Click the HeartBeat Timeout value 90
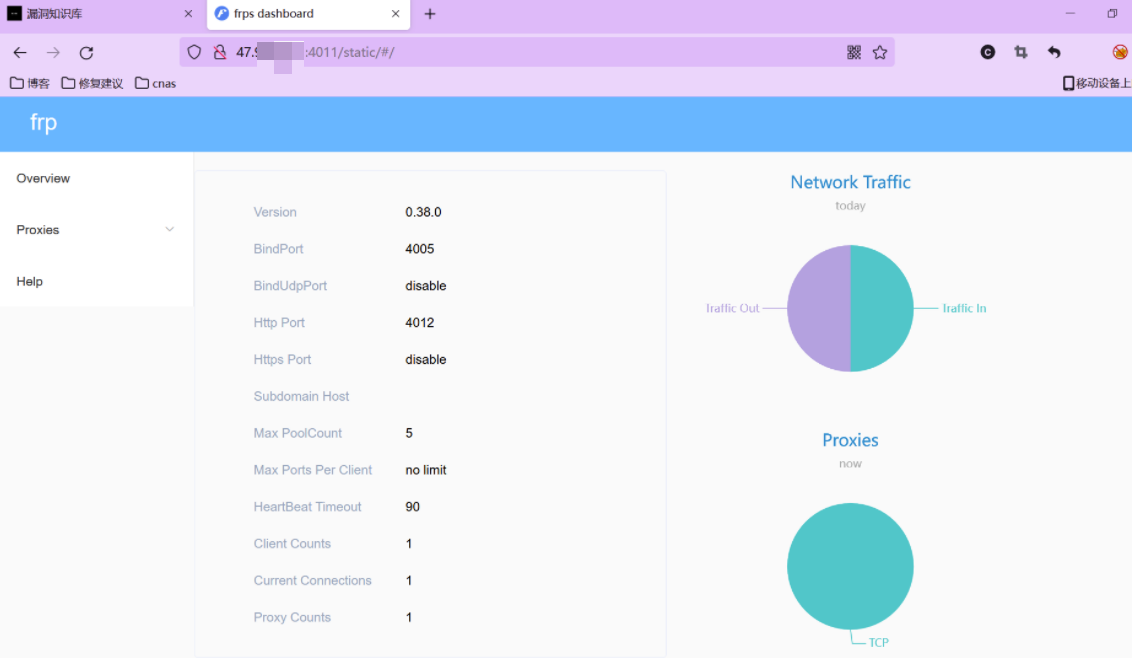Screen dimensions: 1133x658 tap(413, 507)
